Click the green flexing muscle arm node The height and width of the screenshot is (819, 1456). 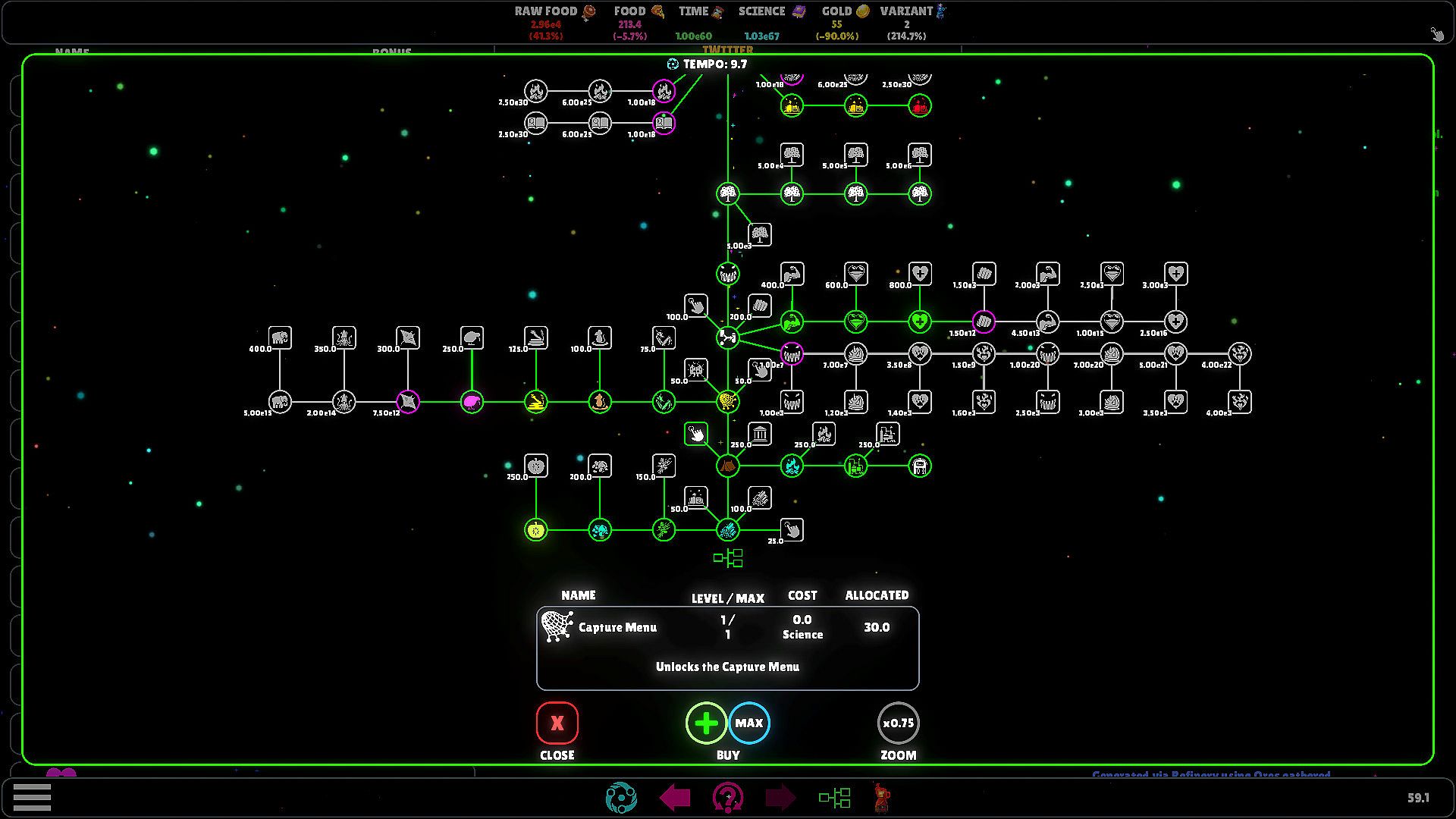[791, 322]
